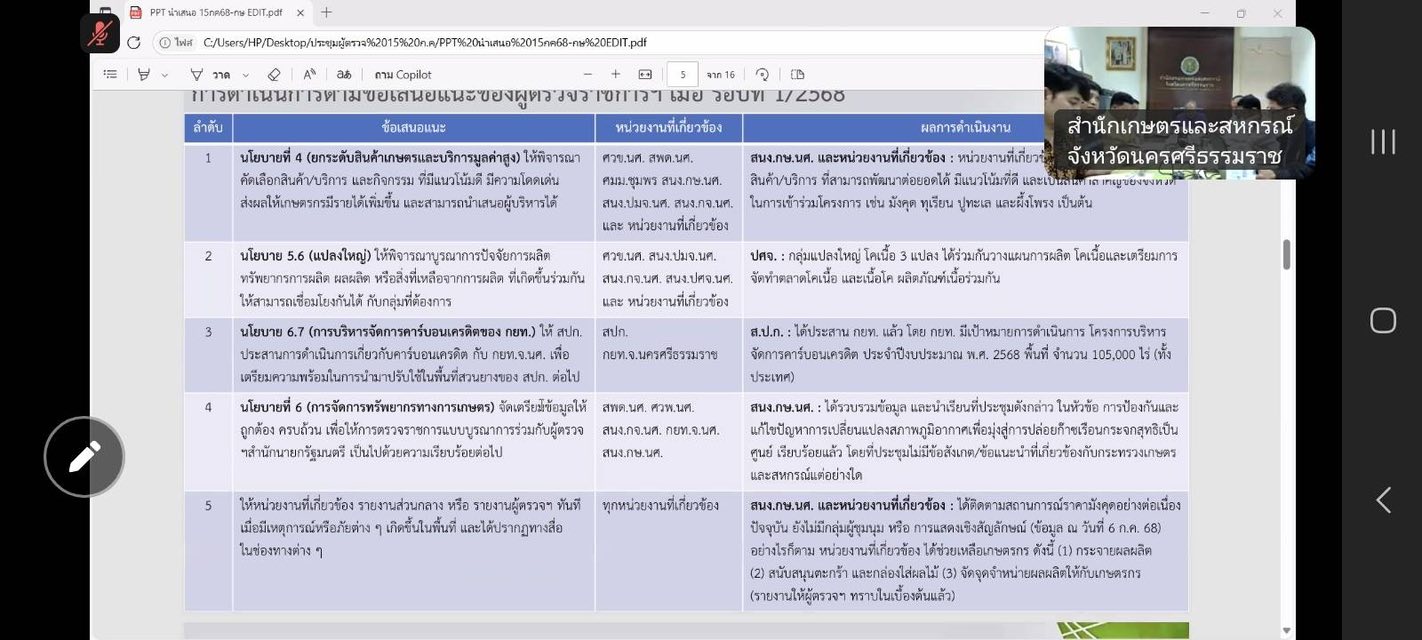Select the วาด drawing tool

coord(213,73)
